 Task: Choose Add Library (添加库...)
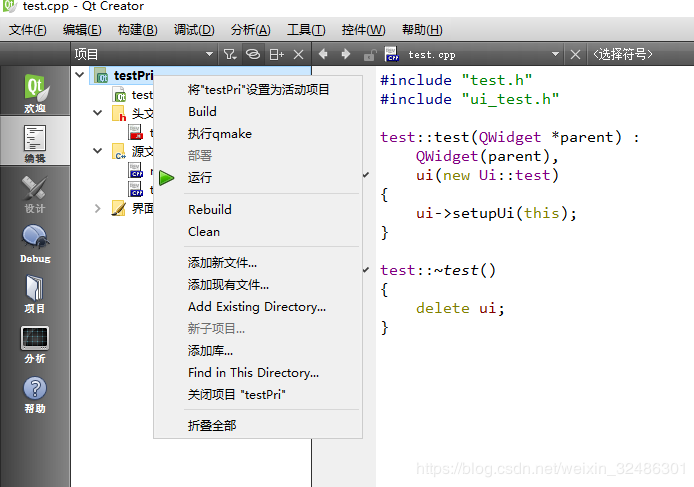pyautogui.click(x=258, y=351)
